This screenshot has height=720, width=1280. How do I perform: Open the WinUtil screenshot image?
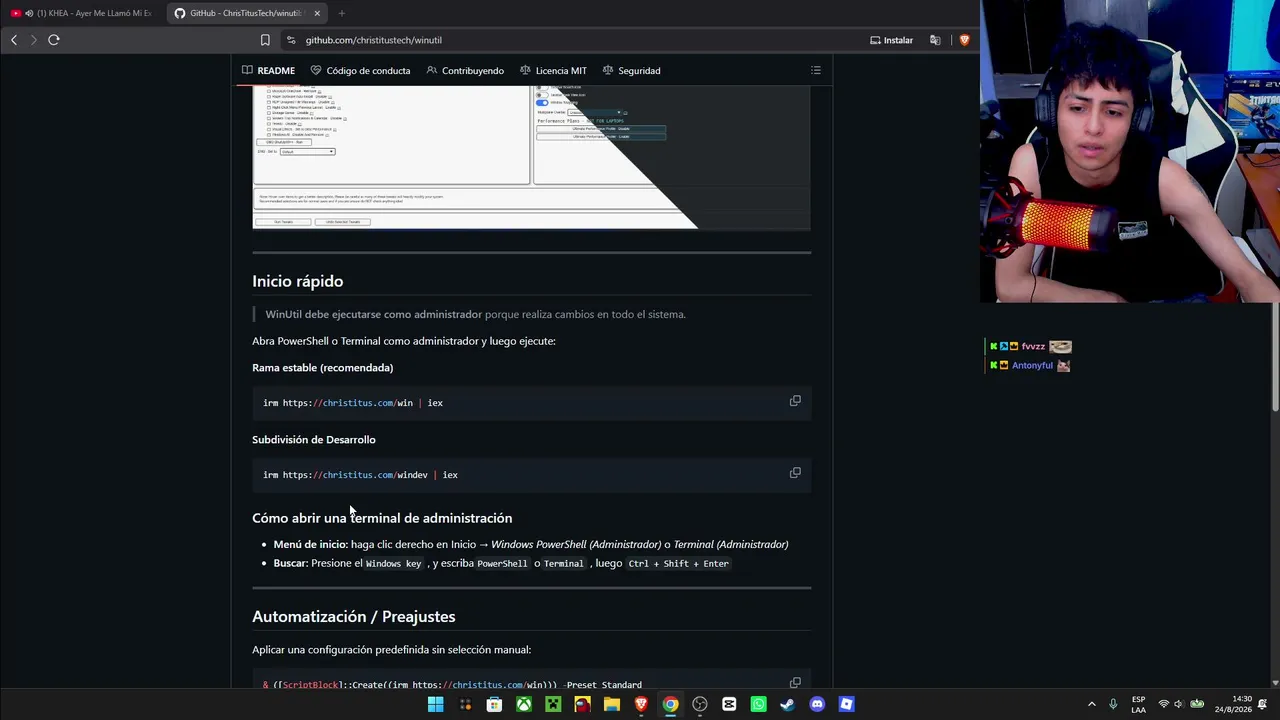coord(531,157)
